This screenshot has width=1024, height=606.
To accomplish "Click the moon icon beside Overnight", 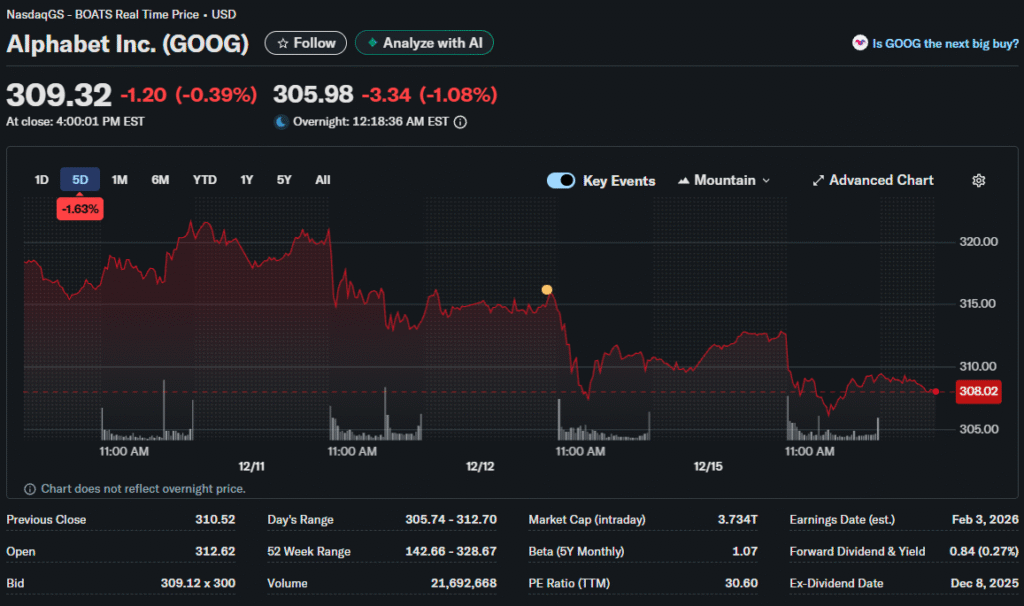I will coord(281,122).
